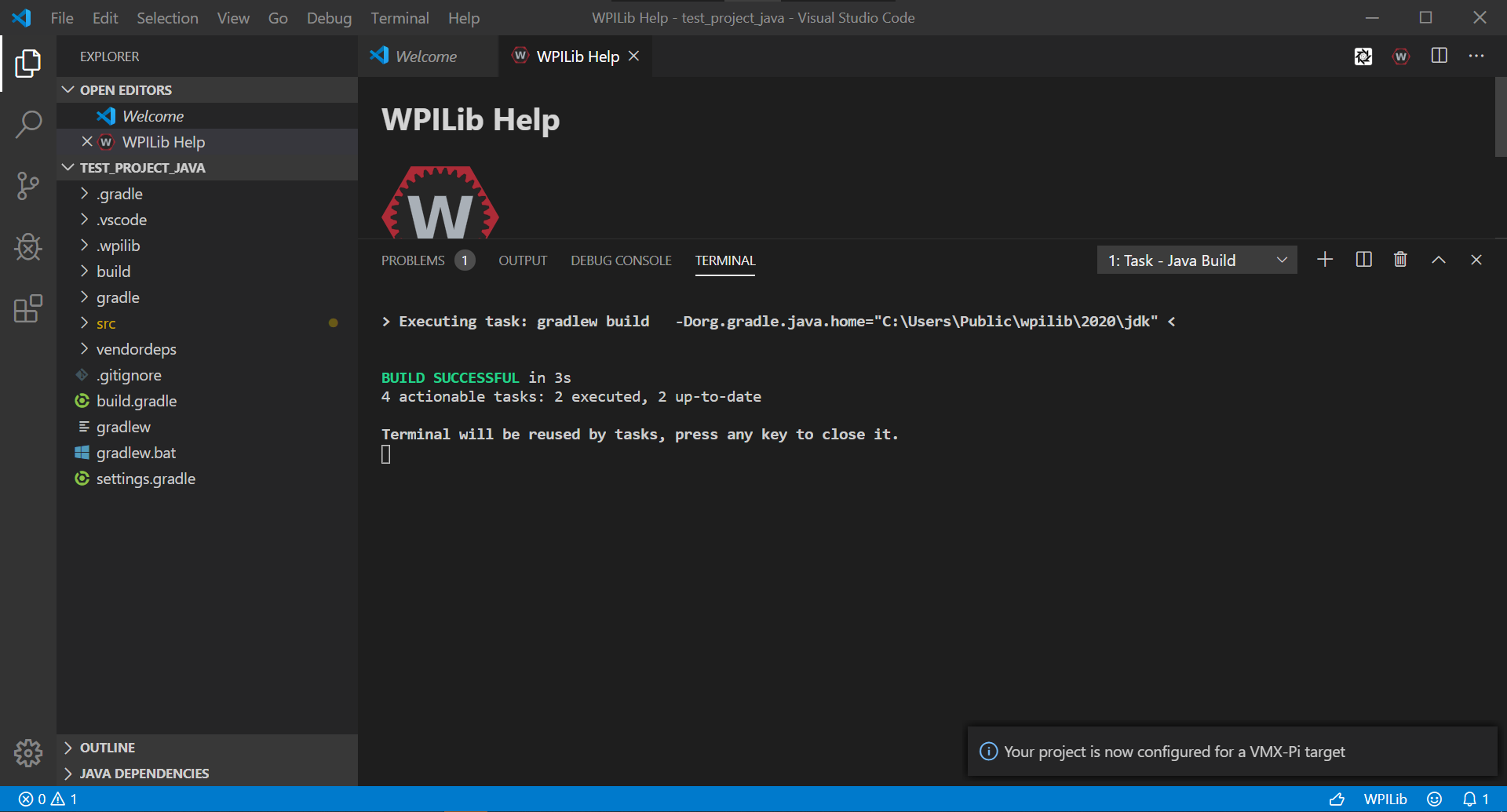Create a new terminal with plus icon
The height and width of the screenshot is (812, 1507).
pos(1325,260)
